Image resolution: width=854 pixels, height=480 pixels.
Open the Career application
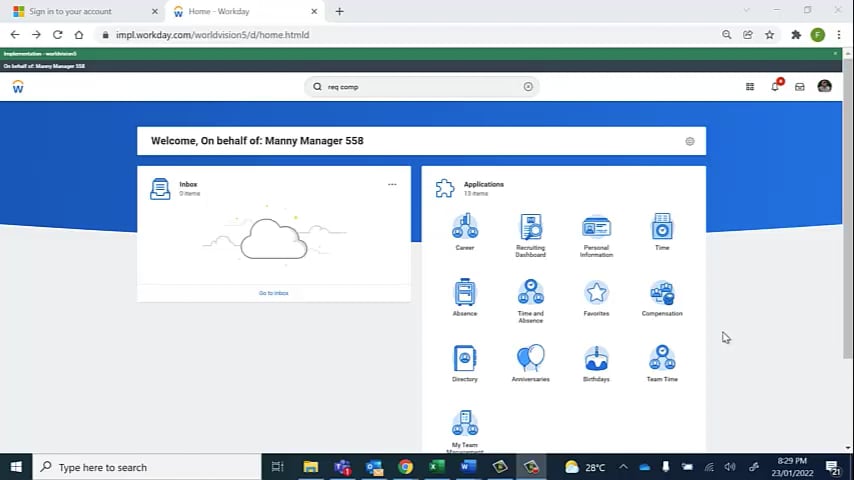pyautogui.click(x=465, y=232)
